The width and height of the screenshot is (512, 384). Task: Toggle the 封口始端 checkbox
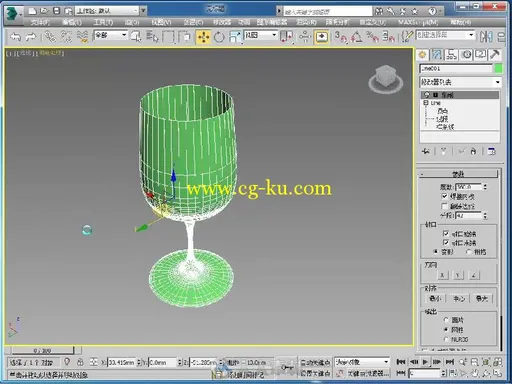click(x=446, y=233)
